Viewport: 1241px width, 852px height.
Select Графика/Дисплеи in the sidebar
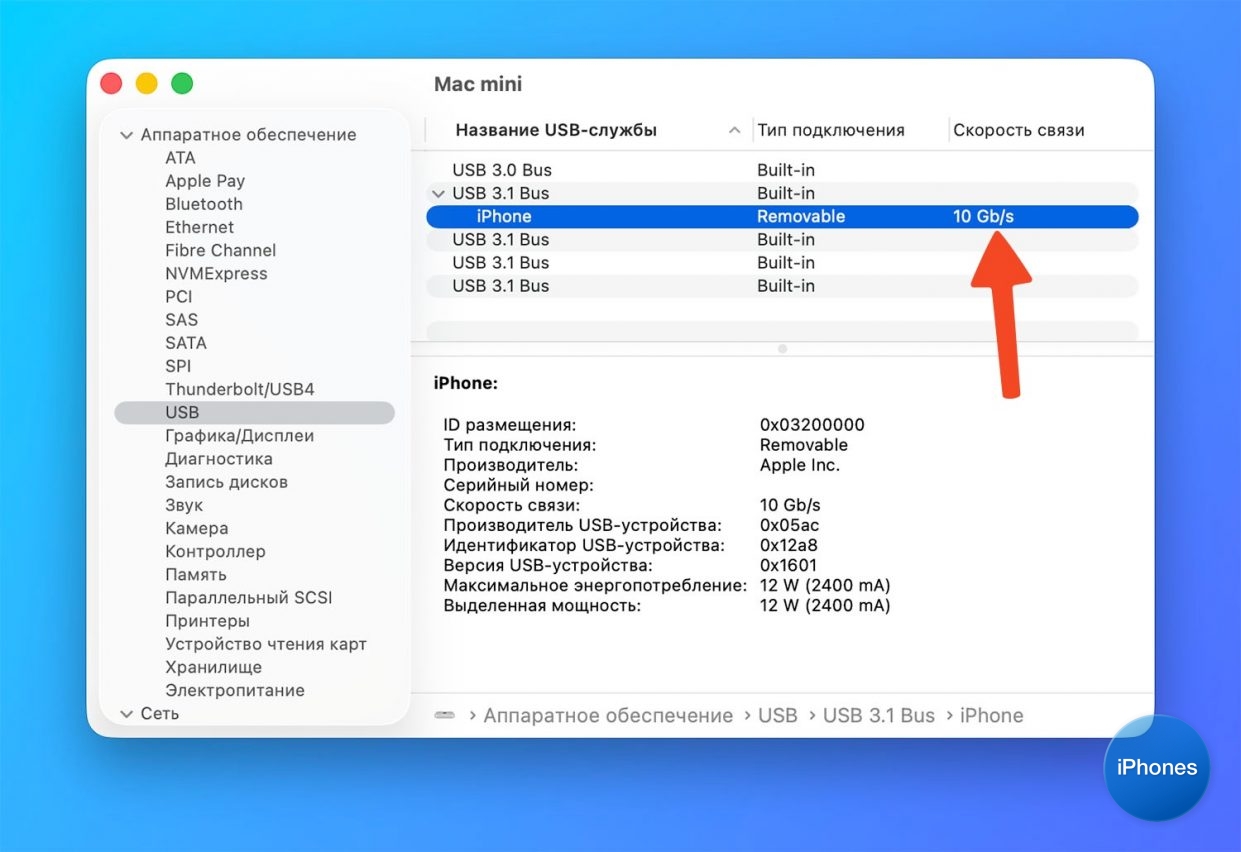point(239,436)
